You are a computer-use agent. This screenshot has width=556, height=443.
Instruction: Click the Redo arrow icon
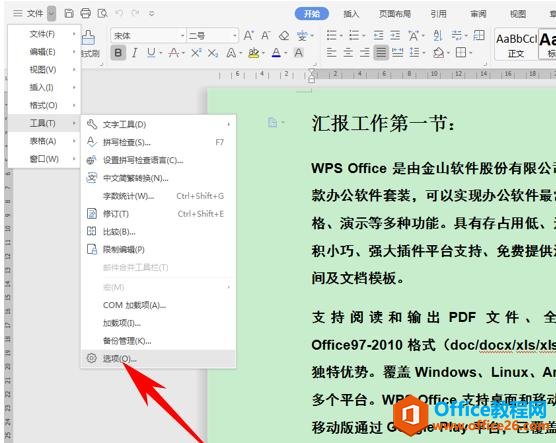pos(135,13)
